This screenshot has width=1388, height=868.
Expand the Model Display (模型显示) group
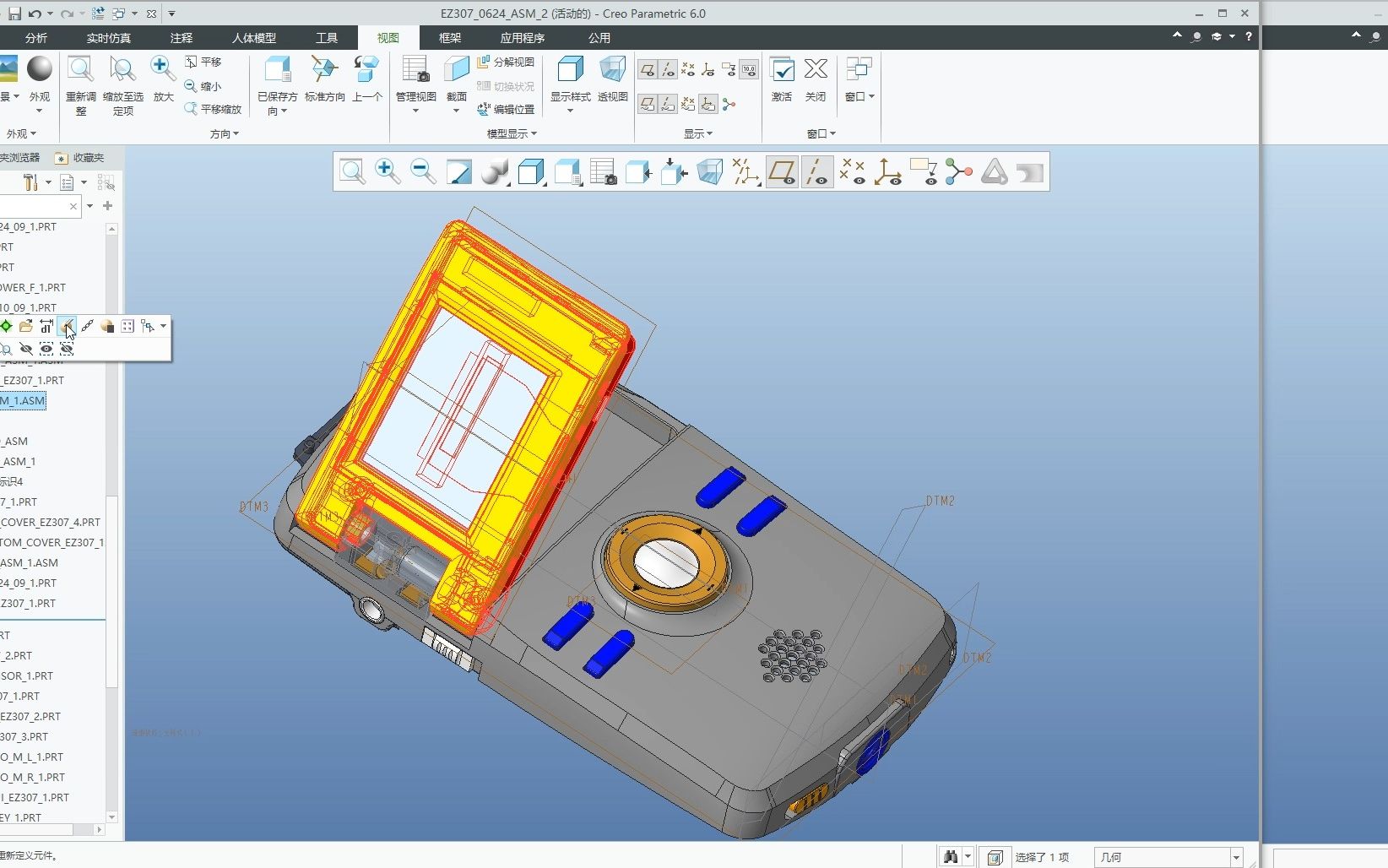(x=512, y=133)
